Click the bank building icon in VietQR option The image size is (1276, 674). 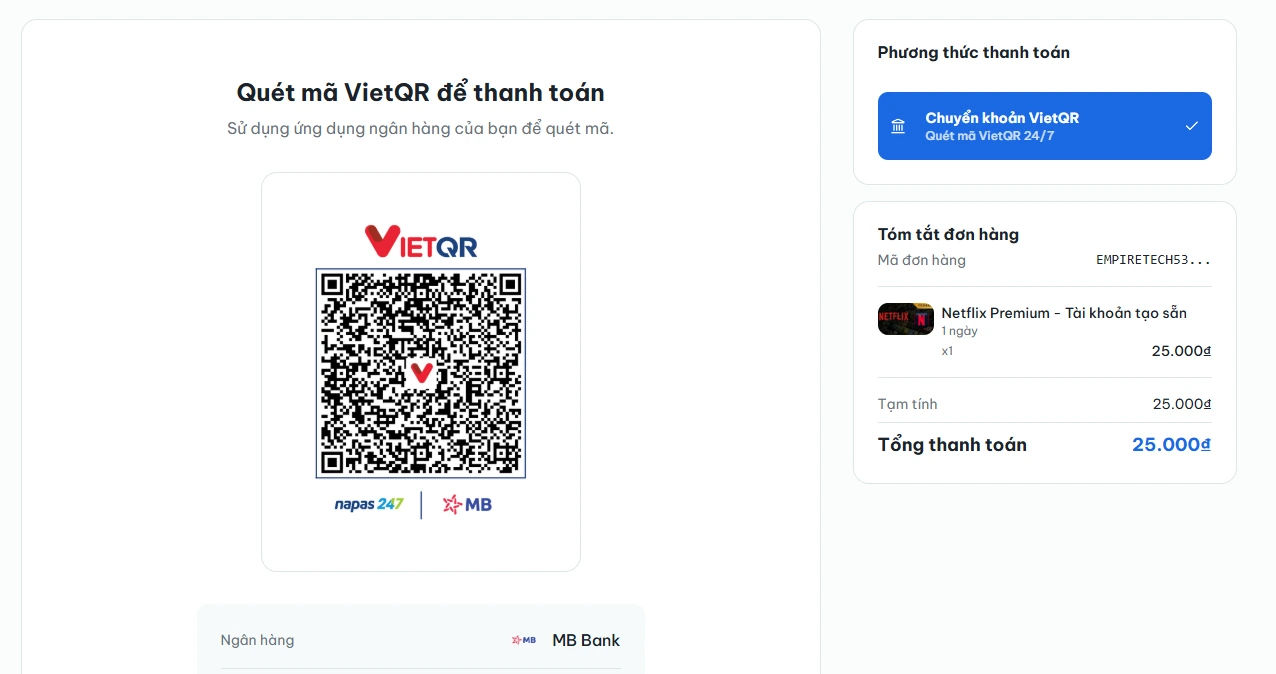(898, 126)
